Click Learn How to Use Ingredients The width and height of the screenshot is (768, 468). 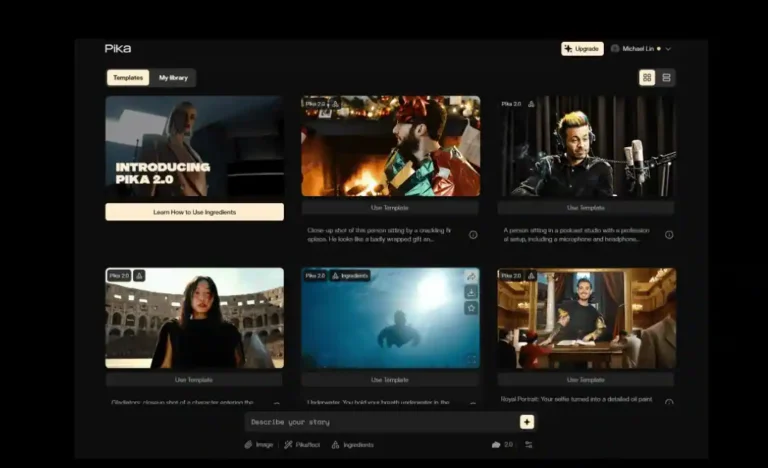[194, 212]
